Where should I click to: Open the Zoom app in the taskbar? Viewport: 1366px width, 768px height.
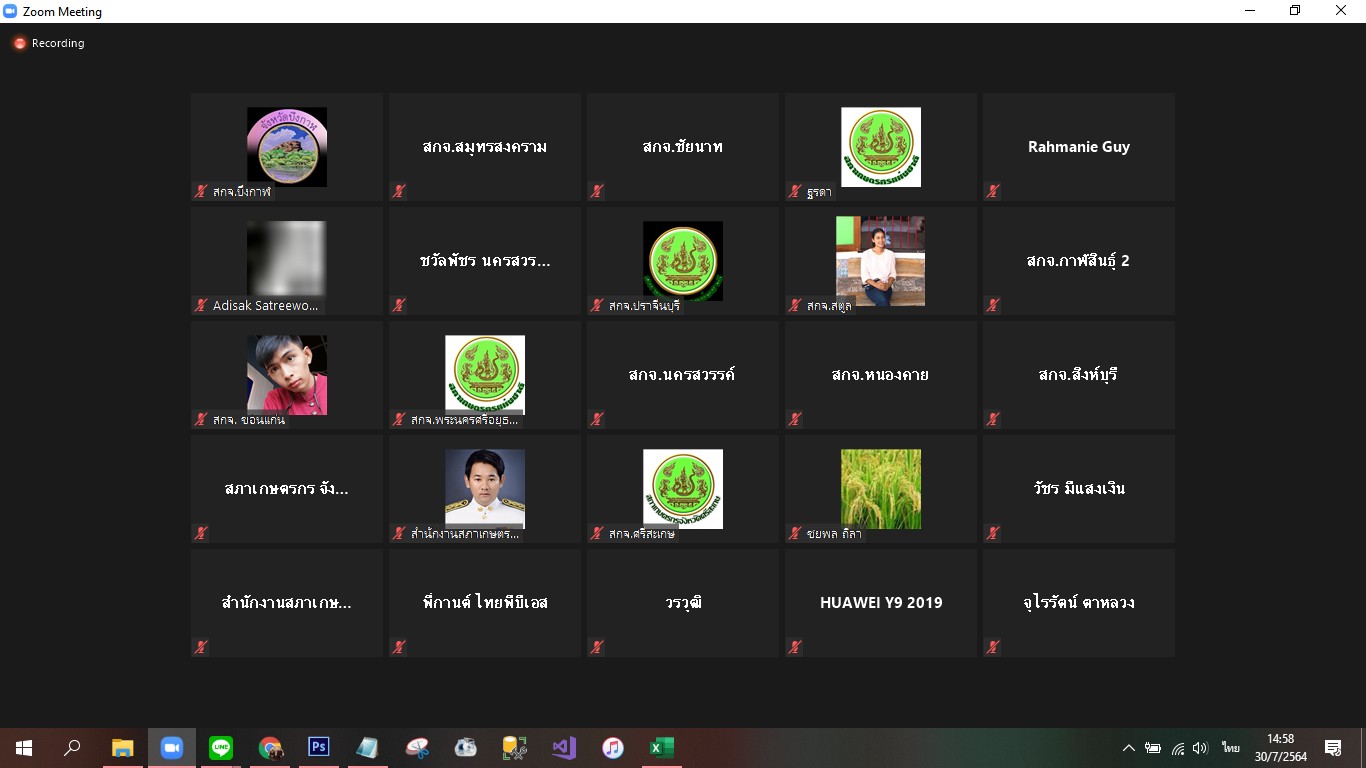[x=172, y=747]
